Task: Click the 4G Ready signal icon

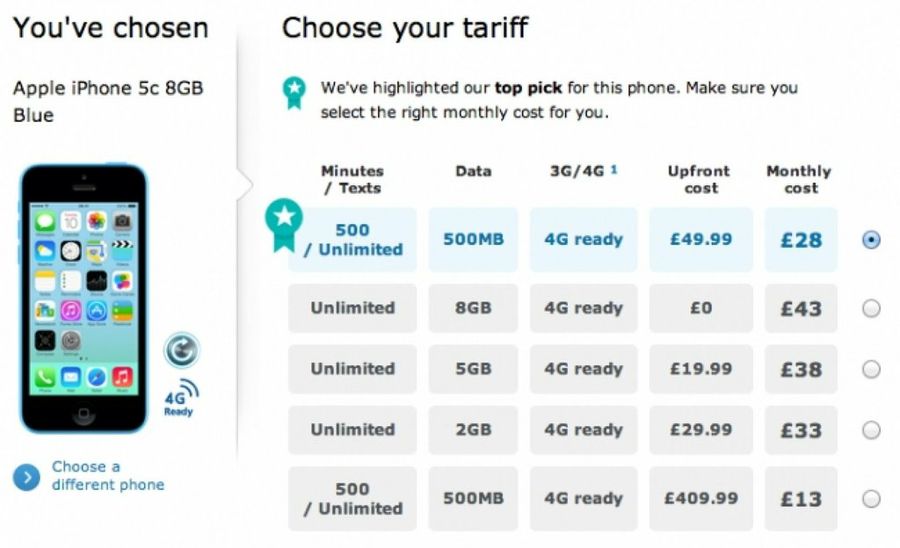Action: (181, 398)
